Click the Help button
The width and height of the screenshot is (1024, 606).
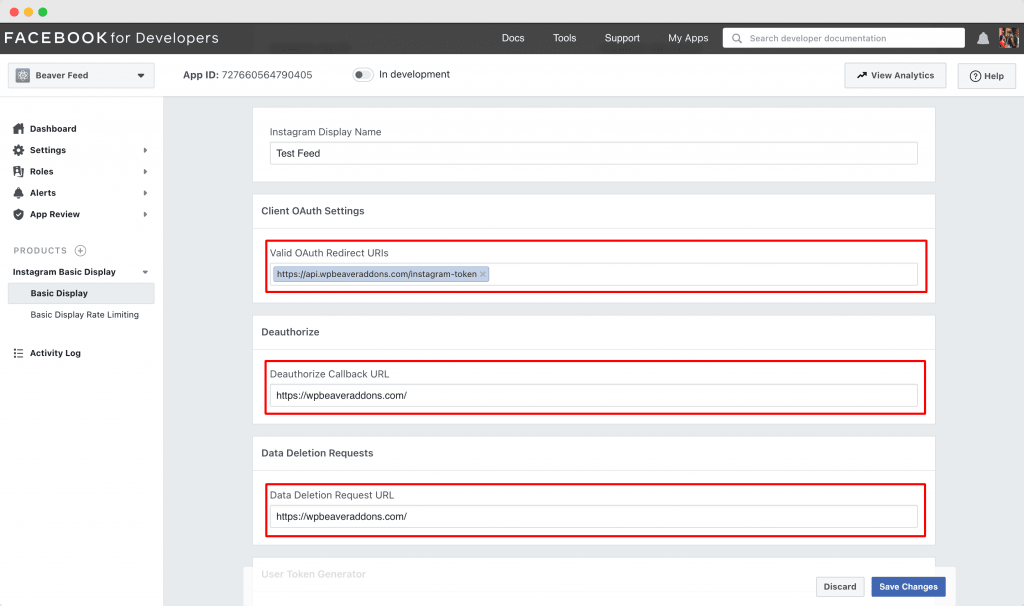point(986,76)
